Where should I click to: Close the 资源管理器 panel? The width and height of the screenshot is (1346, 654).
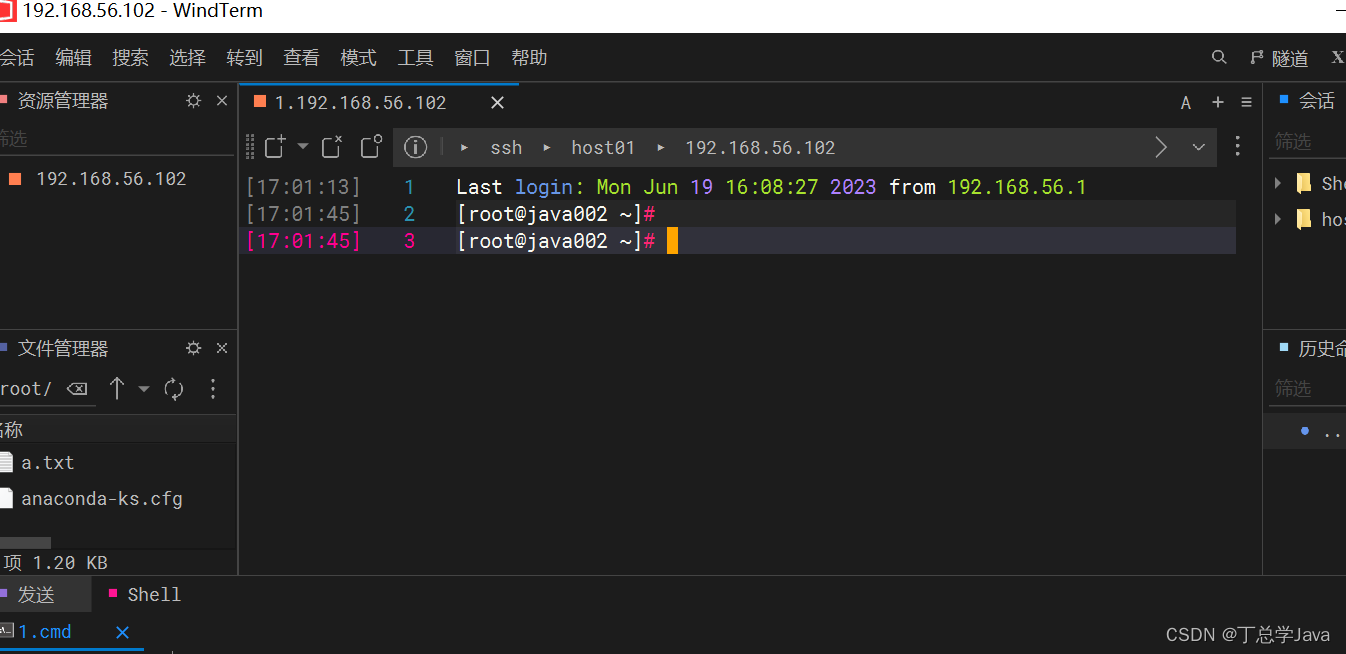coord(222,101)
